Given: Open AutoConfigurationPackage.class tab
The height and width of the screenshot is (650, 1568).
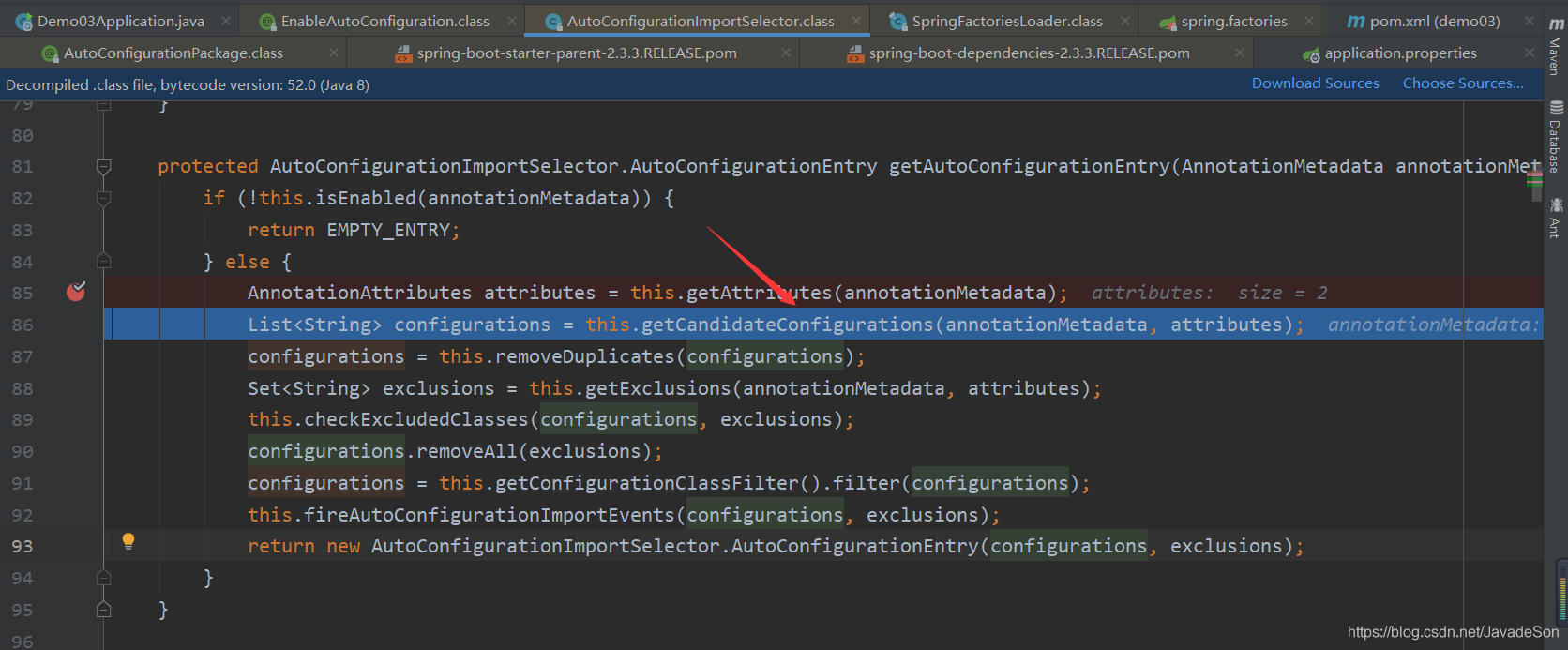Looking at the screenshot, I should [x=173, y=53].
